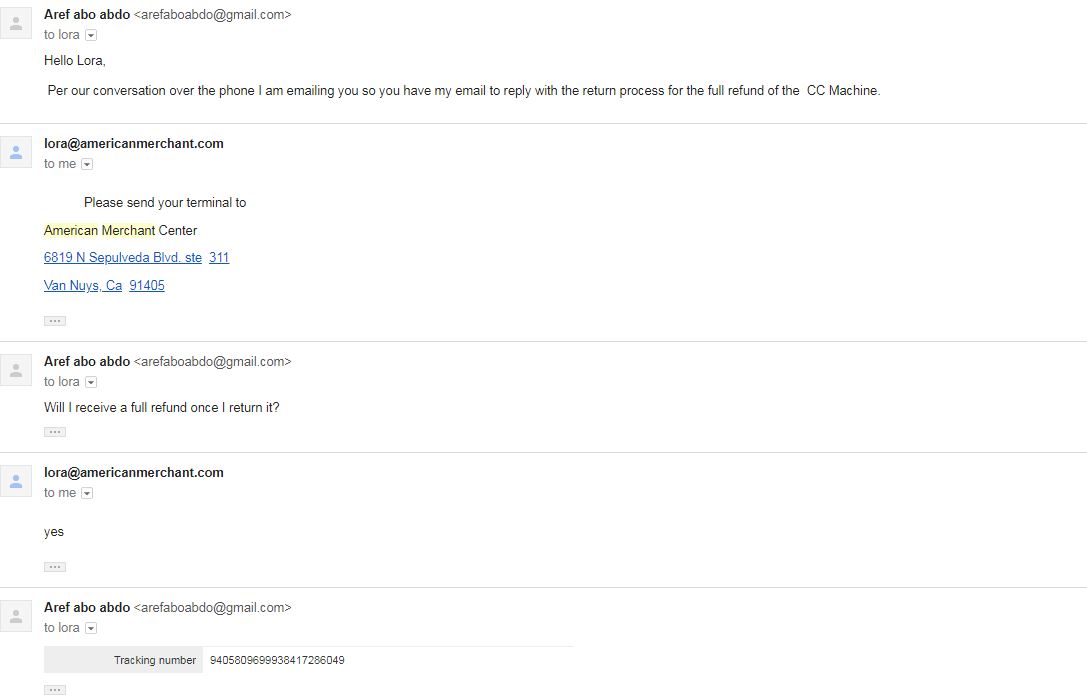This screenshot has height=700, width=1087.
Task: Click avatar beside lora's 'yes' reply
Action: 15,481
